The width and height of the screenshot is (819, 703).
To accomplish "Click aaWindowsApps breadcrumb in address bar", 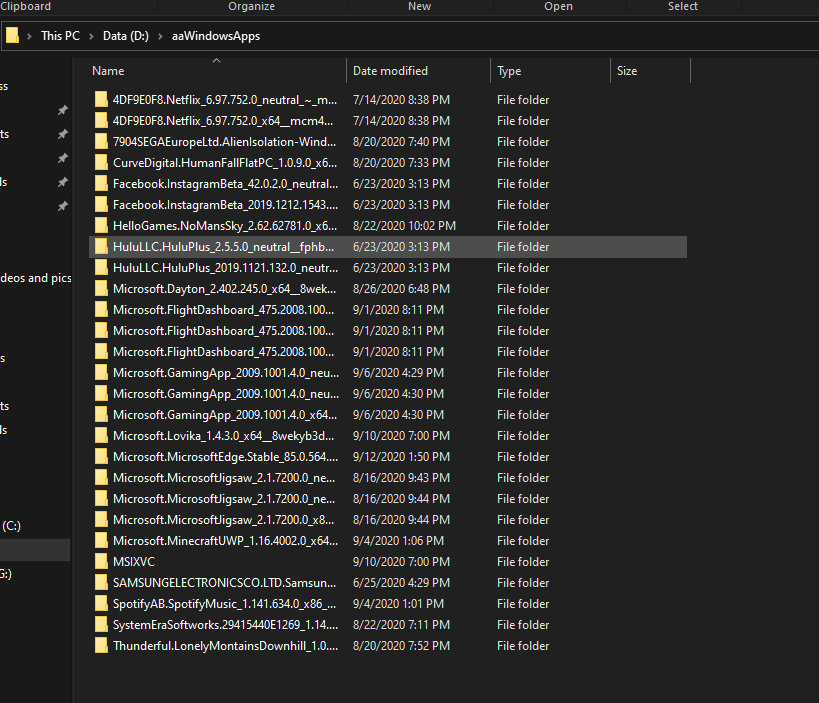I will (x=216, y=36).
